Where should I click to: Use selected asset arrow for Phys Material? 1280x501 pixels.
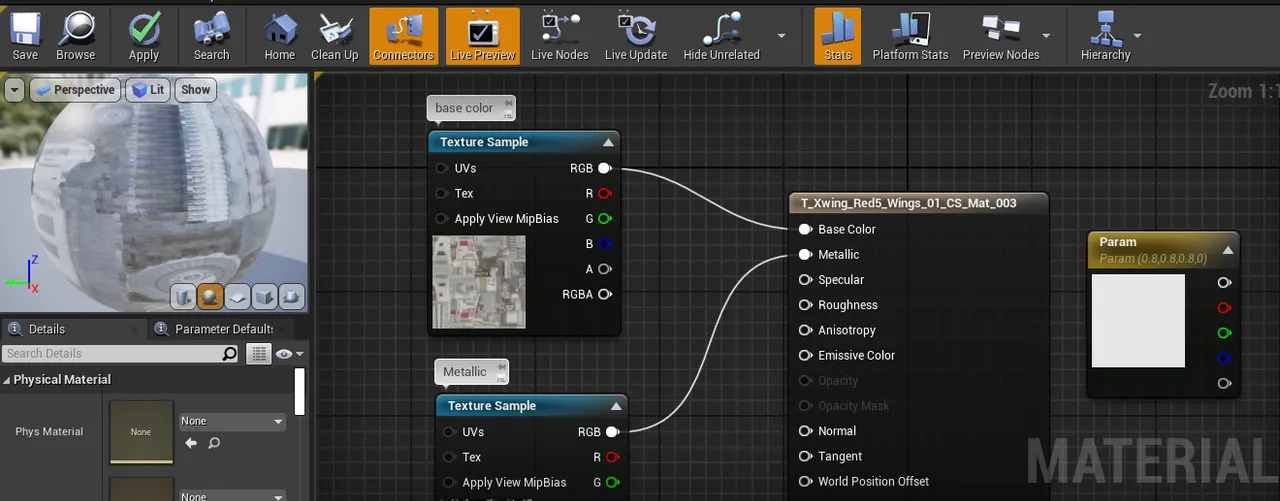(191, 443)
